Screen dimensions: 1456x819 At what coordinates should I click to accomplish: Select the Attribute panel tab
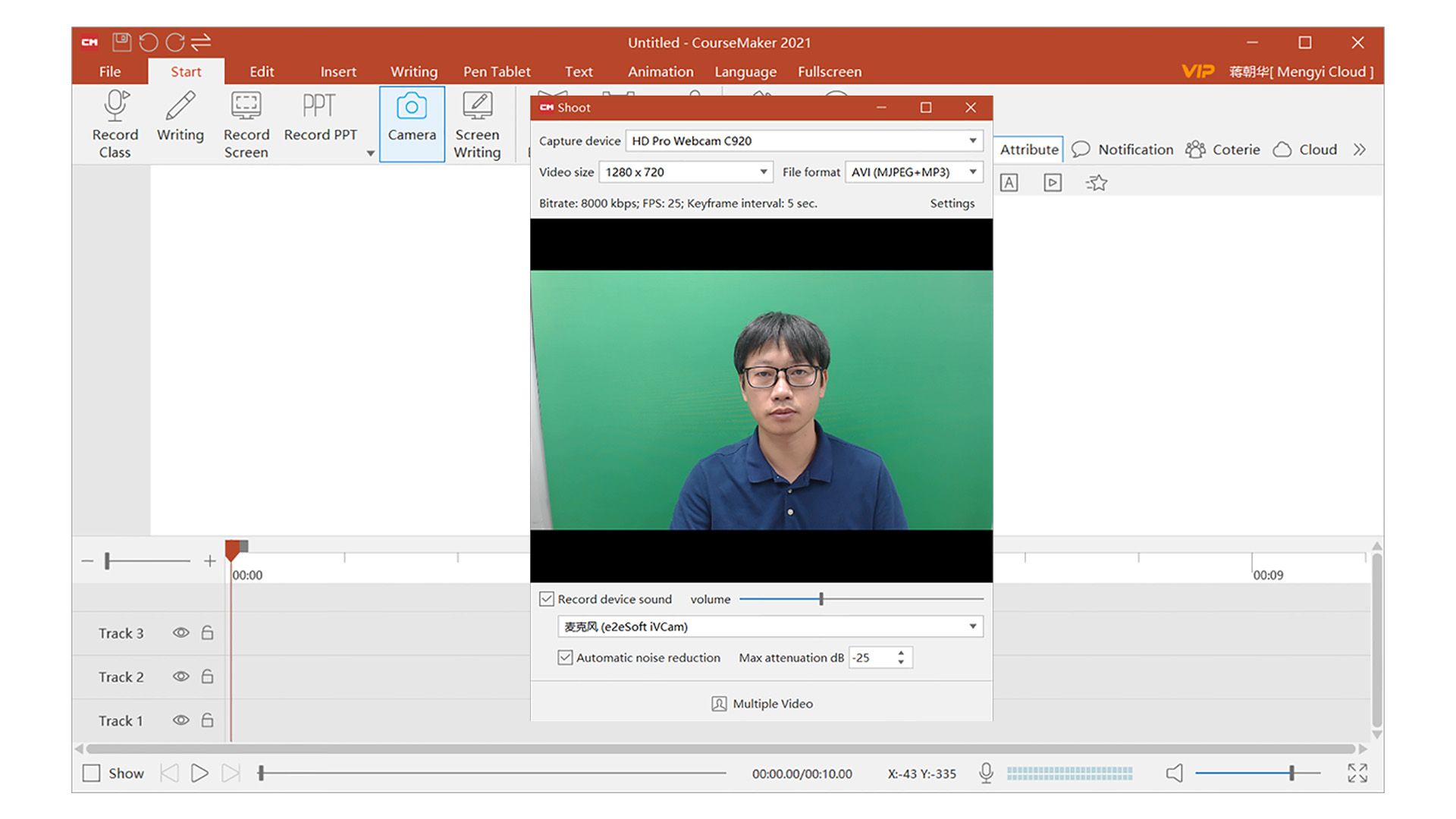click(x=1029, y=149)
